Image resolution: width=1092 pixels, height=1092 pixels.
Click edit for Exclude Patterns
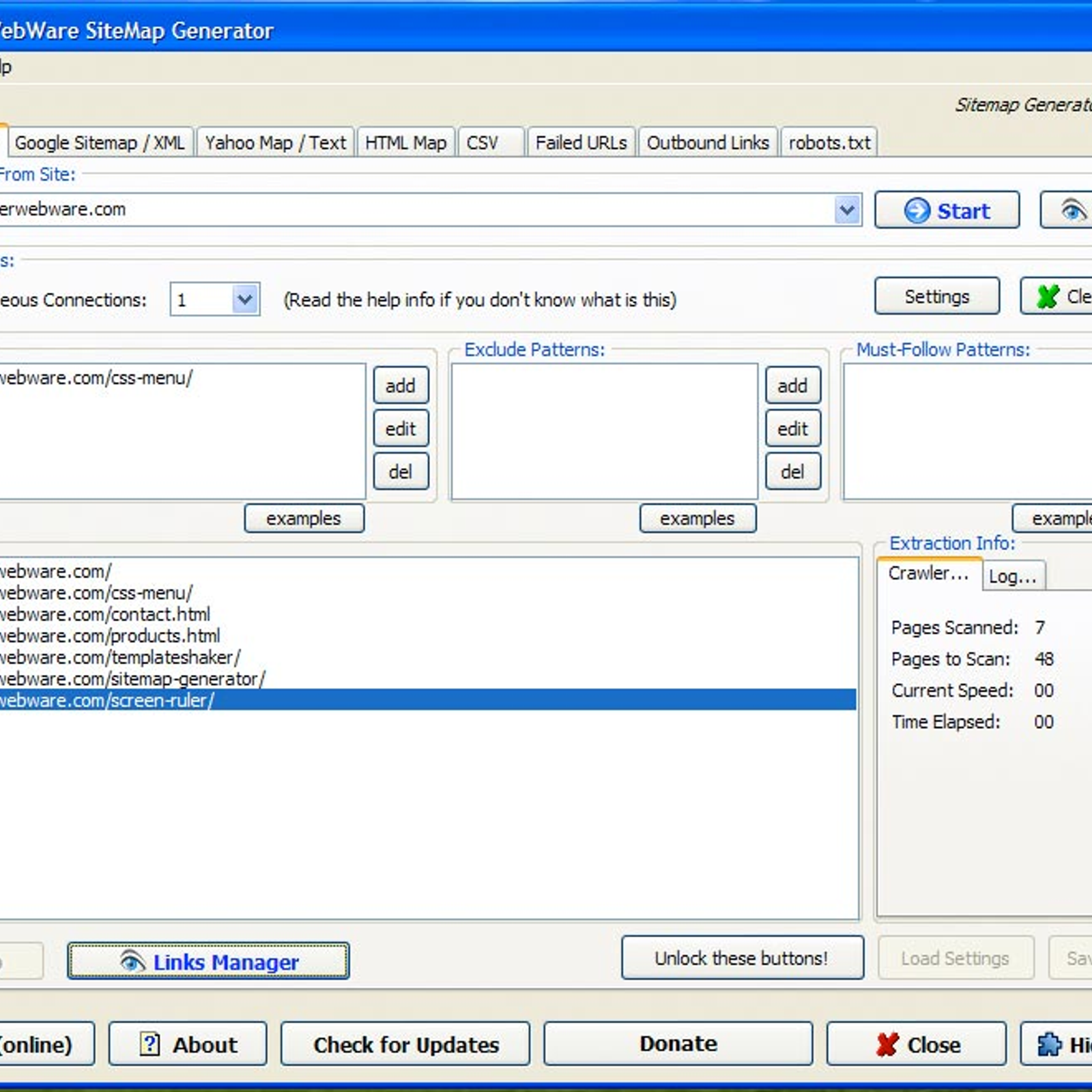(x=792, y=429)
